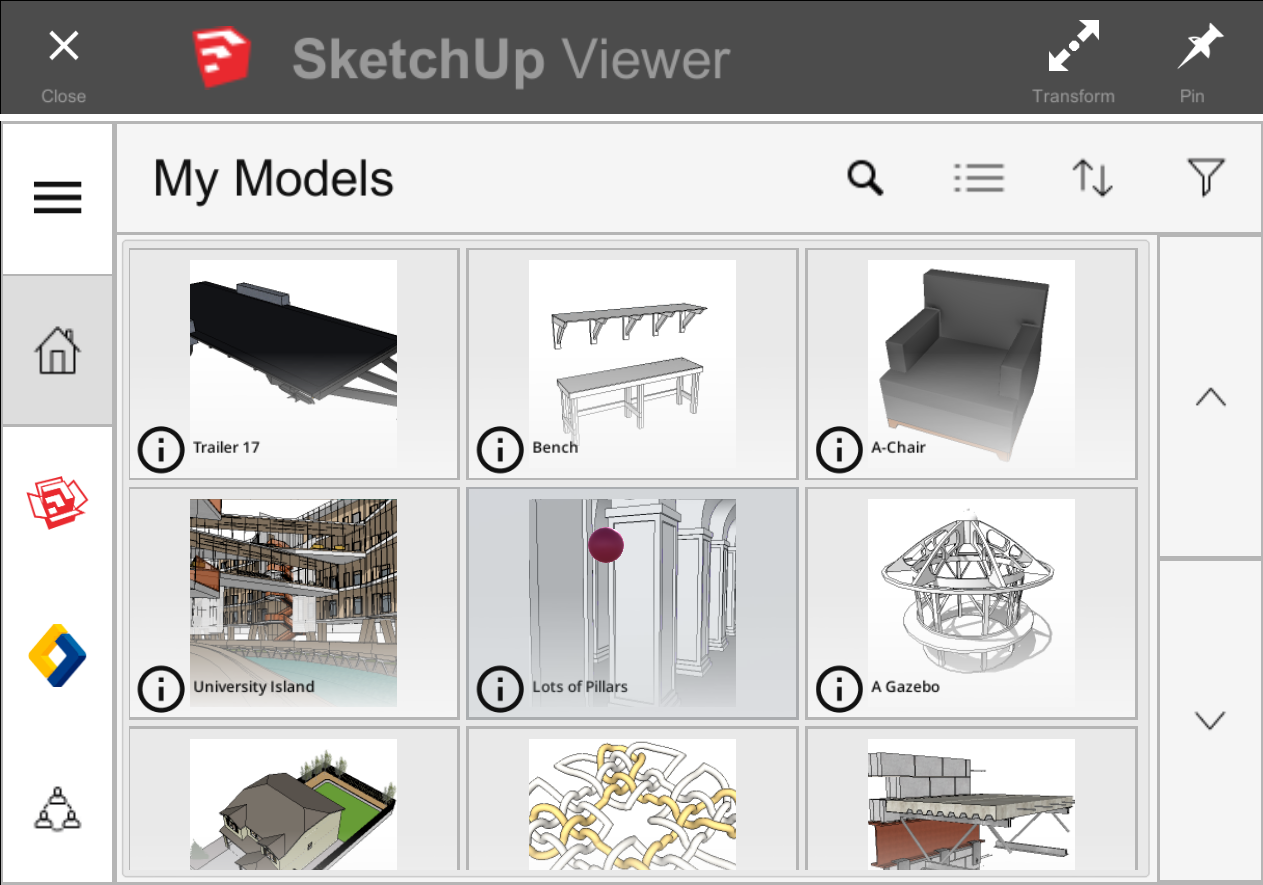Show info for Trailer 17
This screenshot has width=1263, height=885.
point(161,449)
